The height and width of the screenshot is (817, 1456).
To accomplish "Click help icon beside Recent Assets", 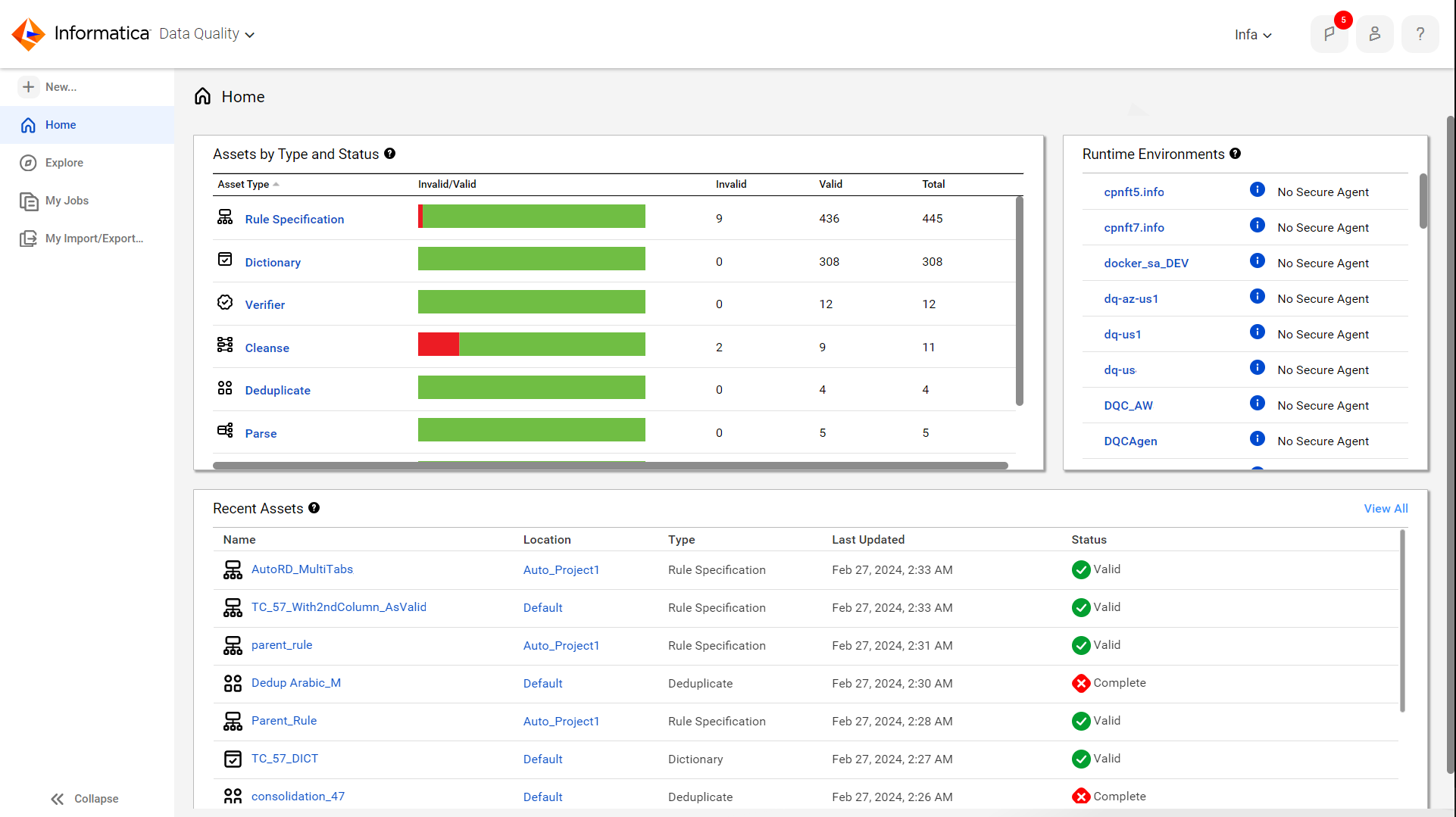I will (314, 508).
